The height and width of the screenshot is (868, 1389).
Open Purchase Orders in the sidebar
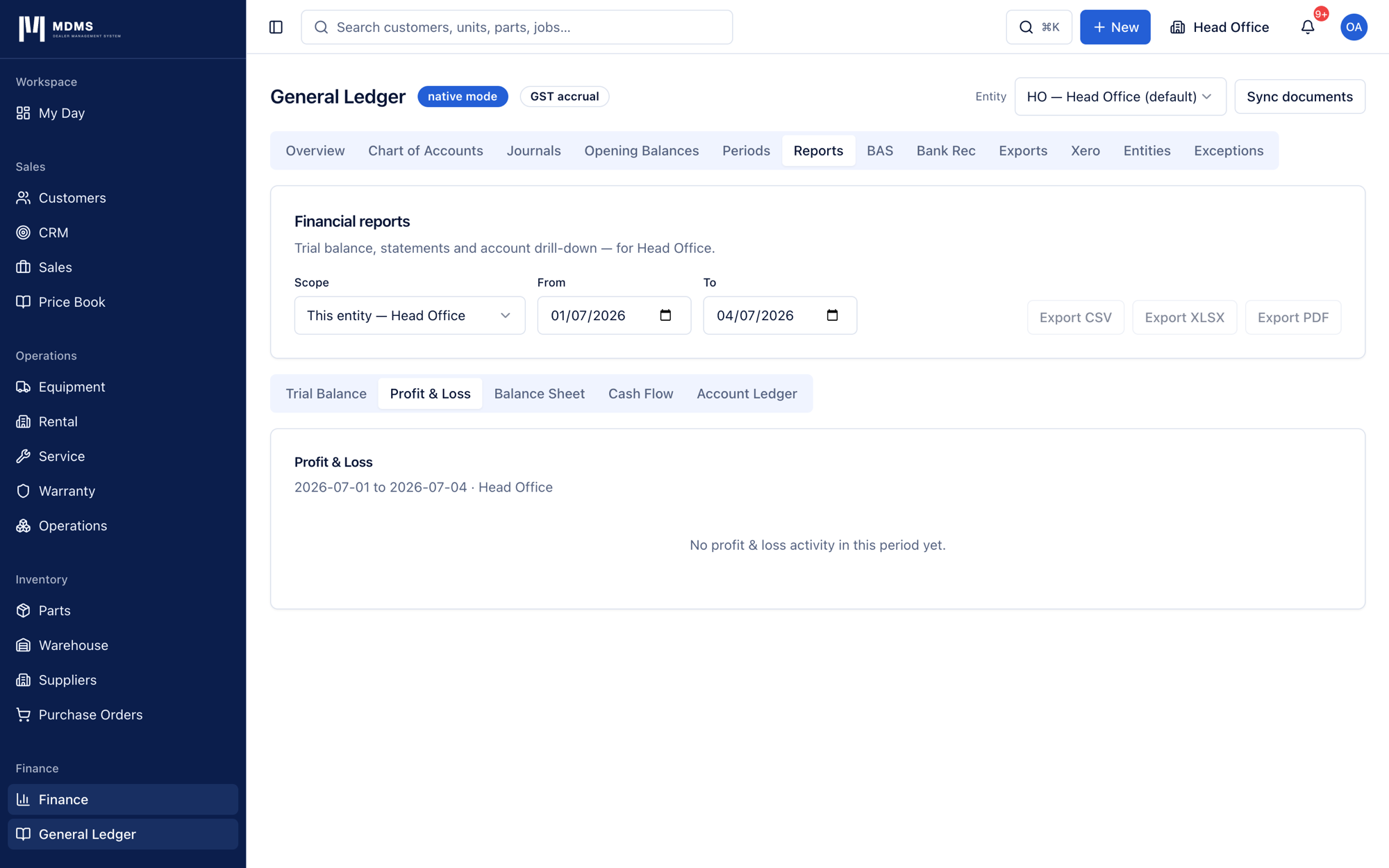pos(123,715)
